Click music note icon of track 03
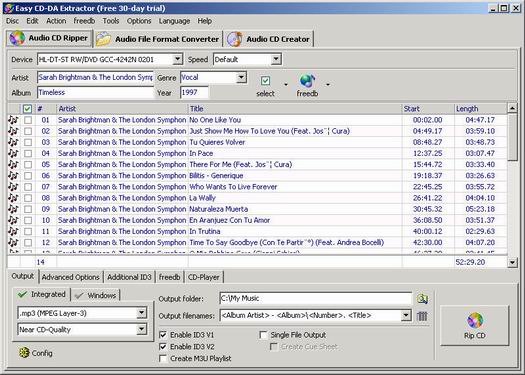Image resolution: width=525 pixels, height=375 pixels. [13, 142]
